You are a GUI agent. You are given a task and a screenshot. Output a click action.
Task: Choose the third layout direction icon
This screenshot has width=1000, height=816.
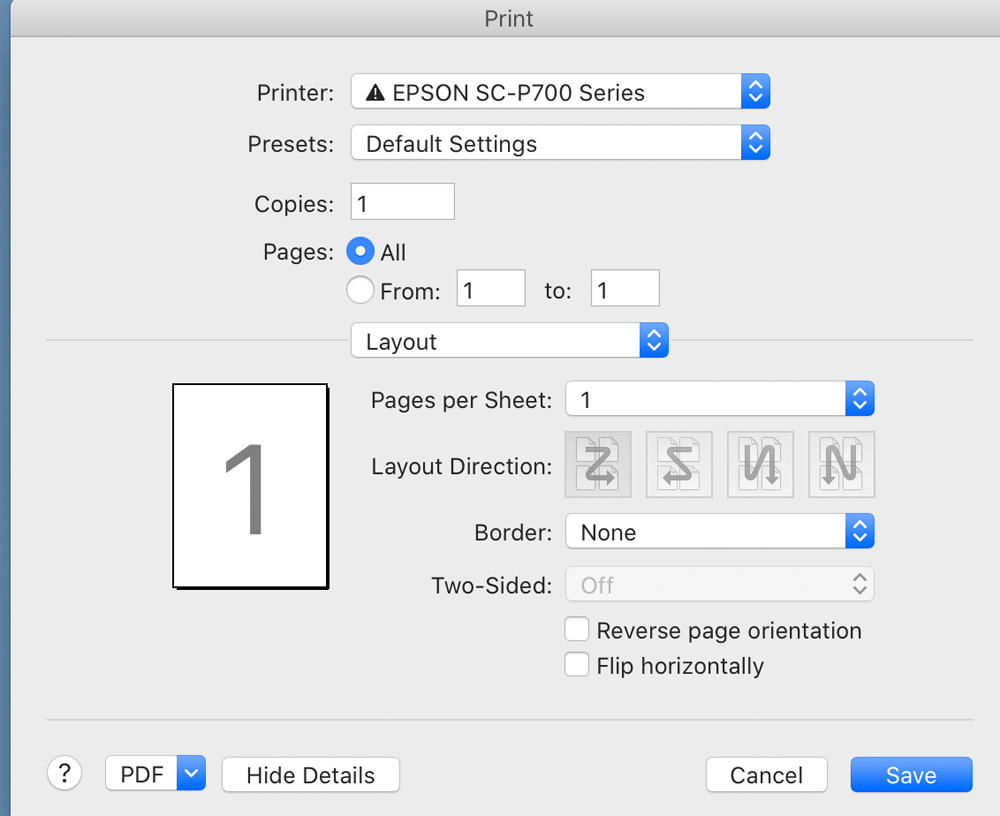point(760,465)
